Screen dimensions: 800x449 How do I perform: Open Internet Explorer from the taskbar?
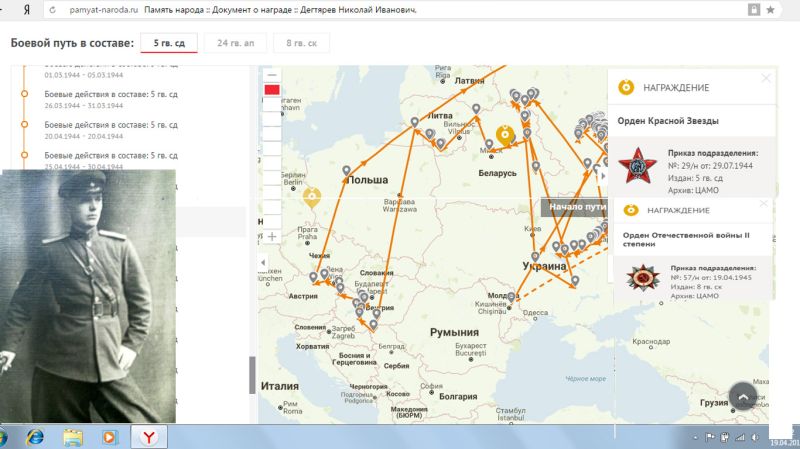(x=36, y=437)
